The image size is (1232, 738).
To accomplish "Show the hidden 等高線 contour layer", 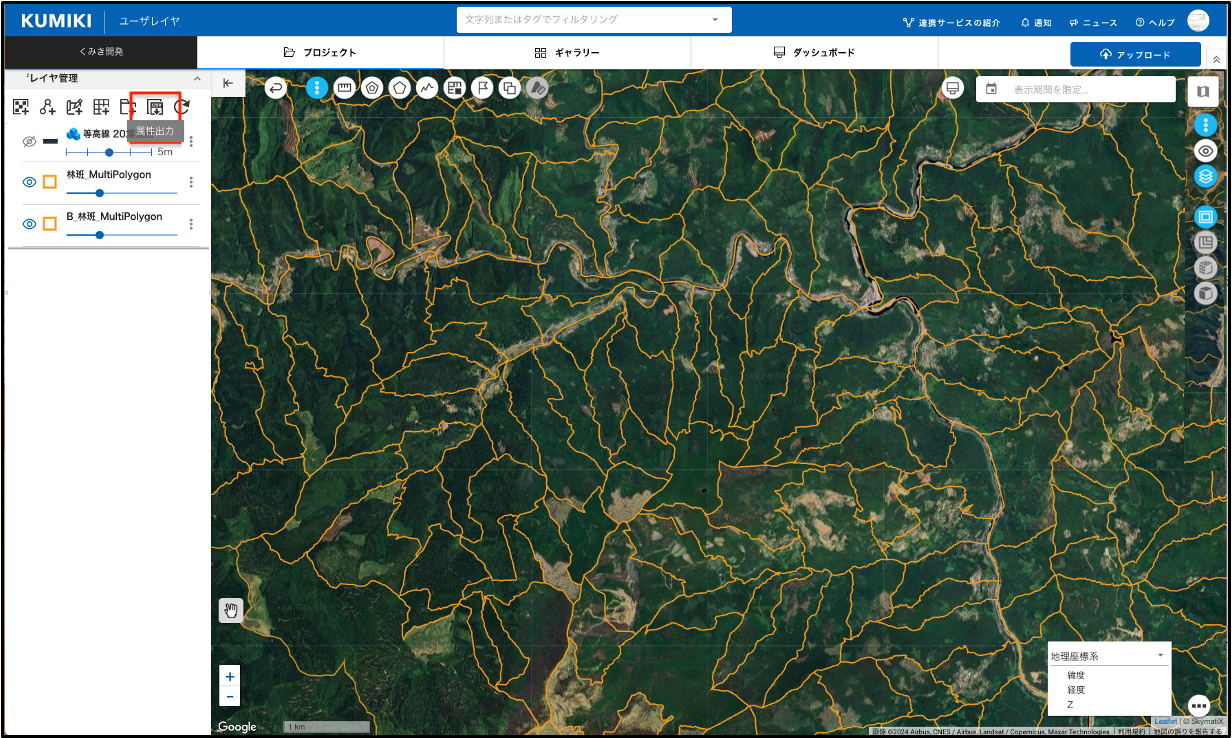I will click(29, 141).
